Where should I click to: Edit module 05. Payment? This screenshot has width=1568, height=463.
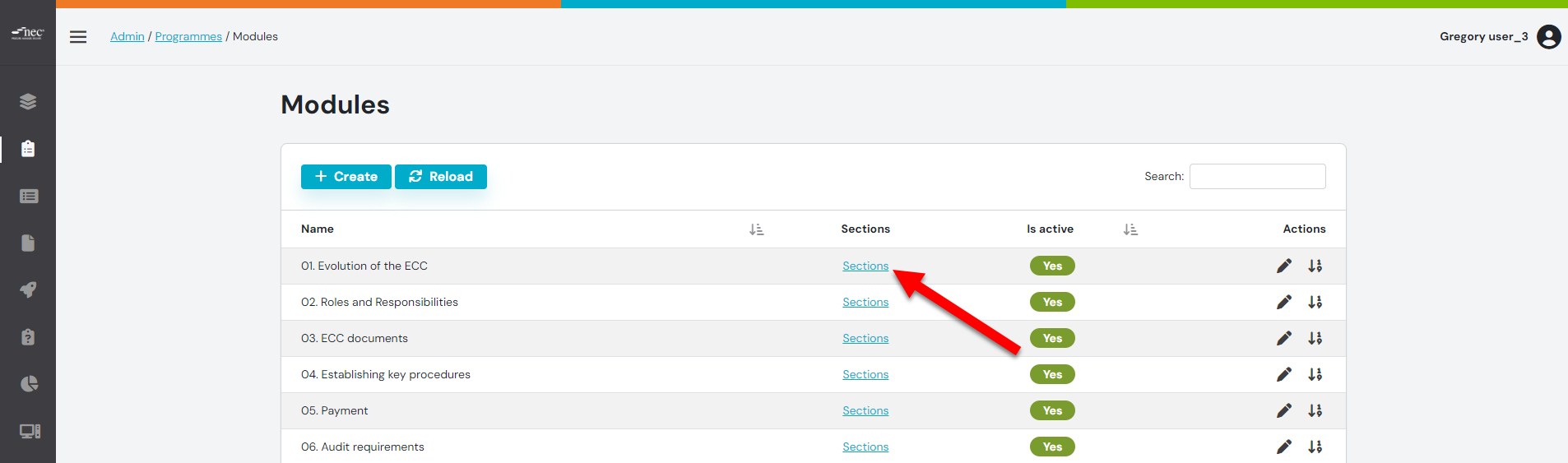(x=1284, y=410)
